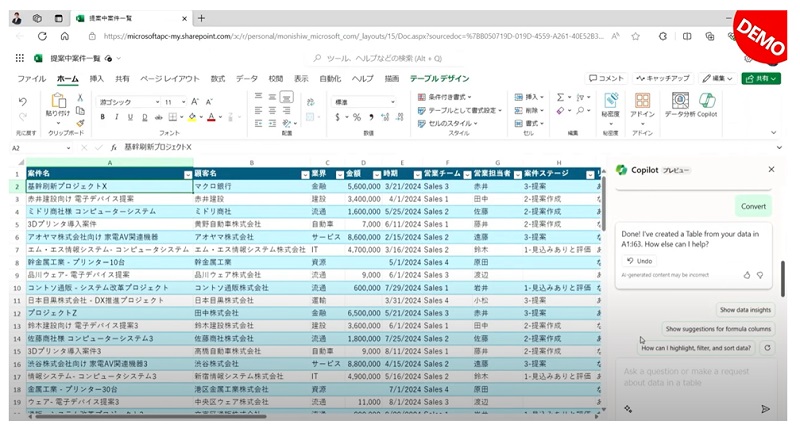Toggle Double Underline formatting
Image resolution: width=800 pixels, height=430 pixels.
(144, 117)
